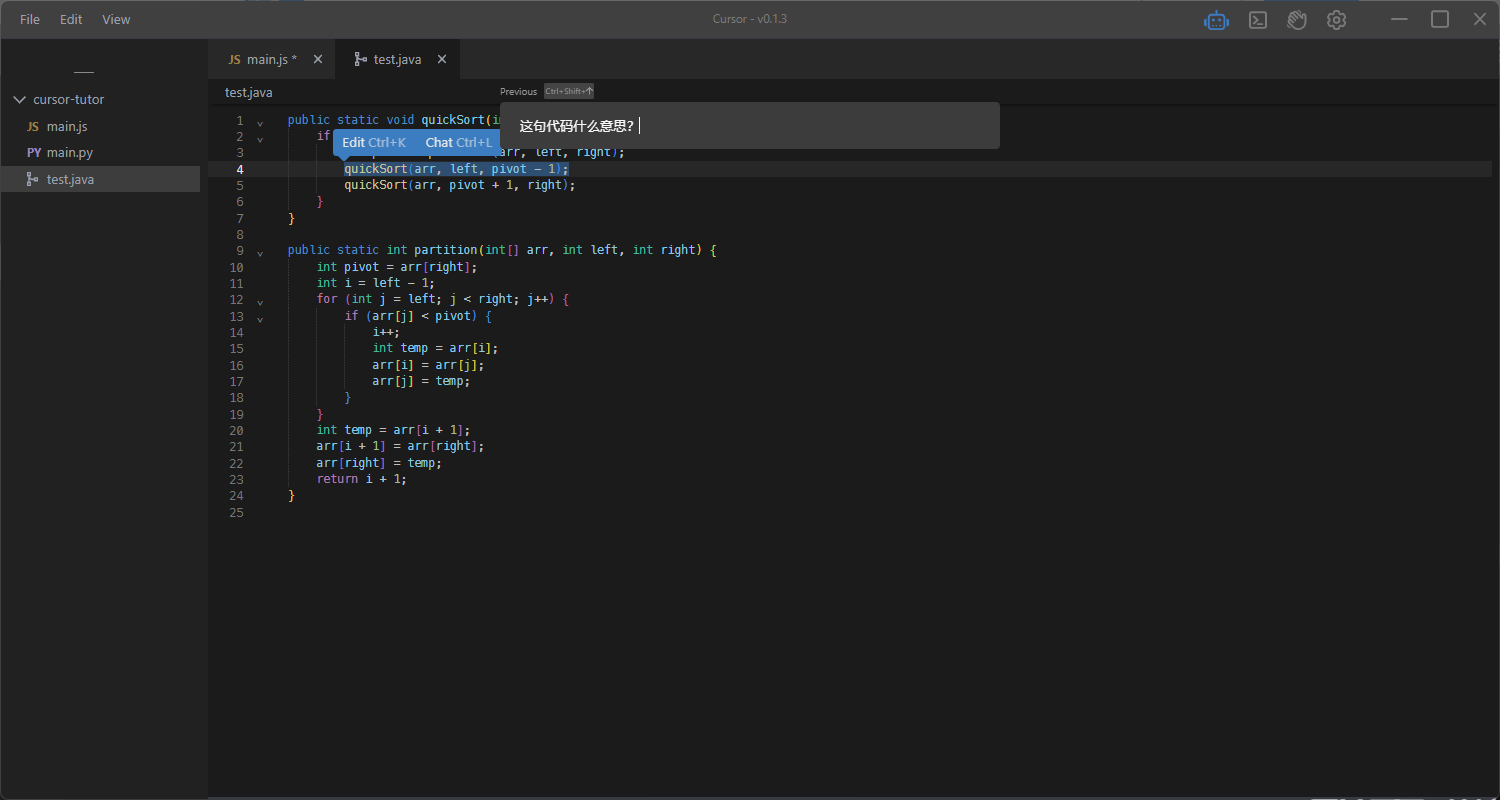The image size is (1500, 800).
Task: Open the File menu
Action: coord(30,19)
